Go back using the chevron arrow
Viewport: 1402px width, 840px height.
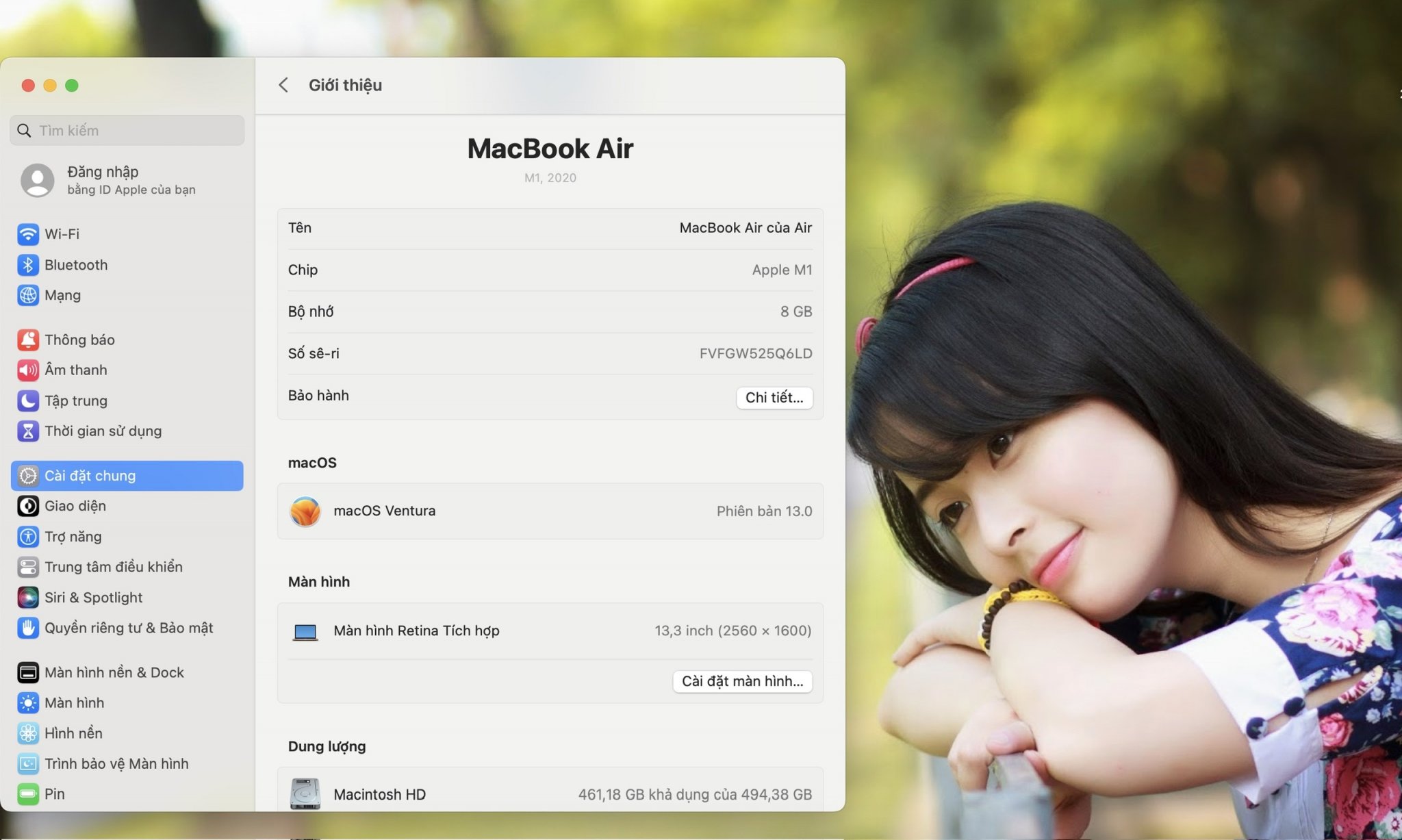[283, 85]
